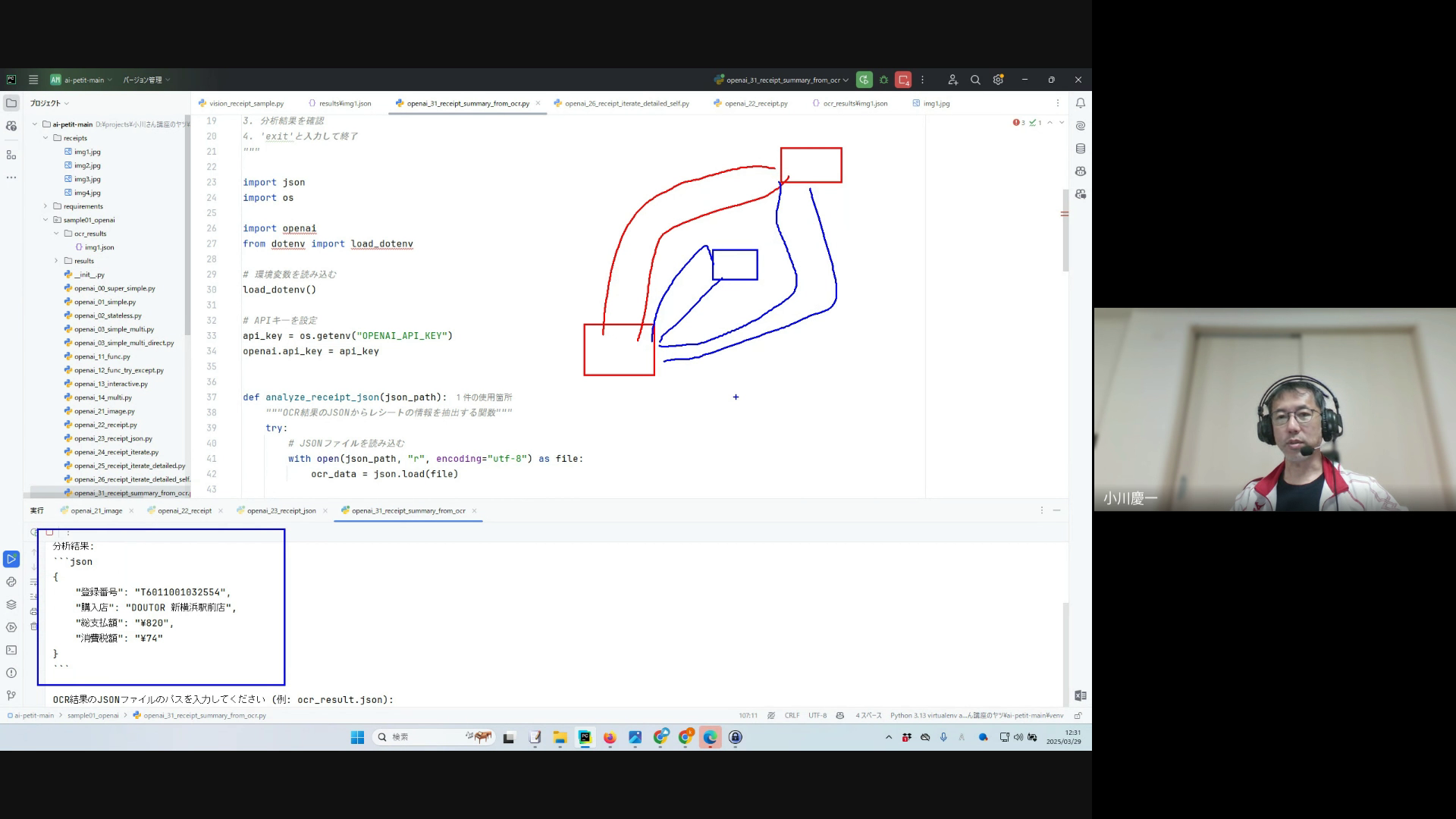Toggle the Run tool window button
Screen dimensions: 1456x819
tap(11, 559)
